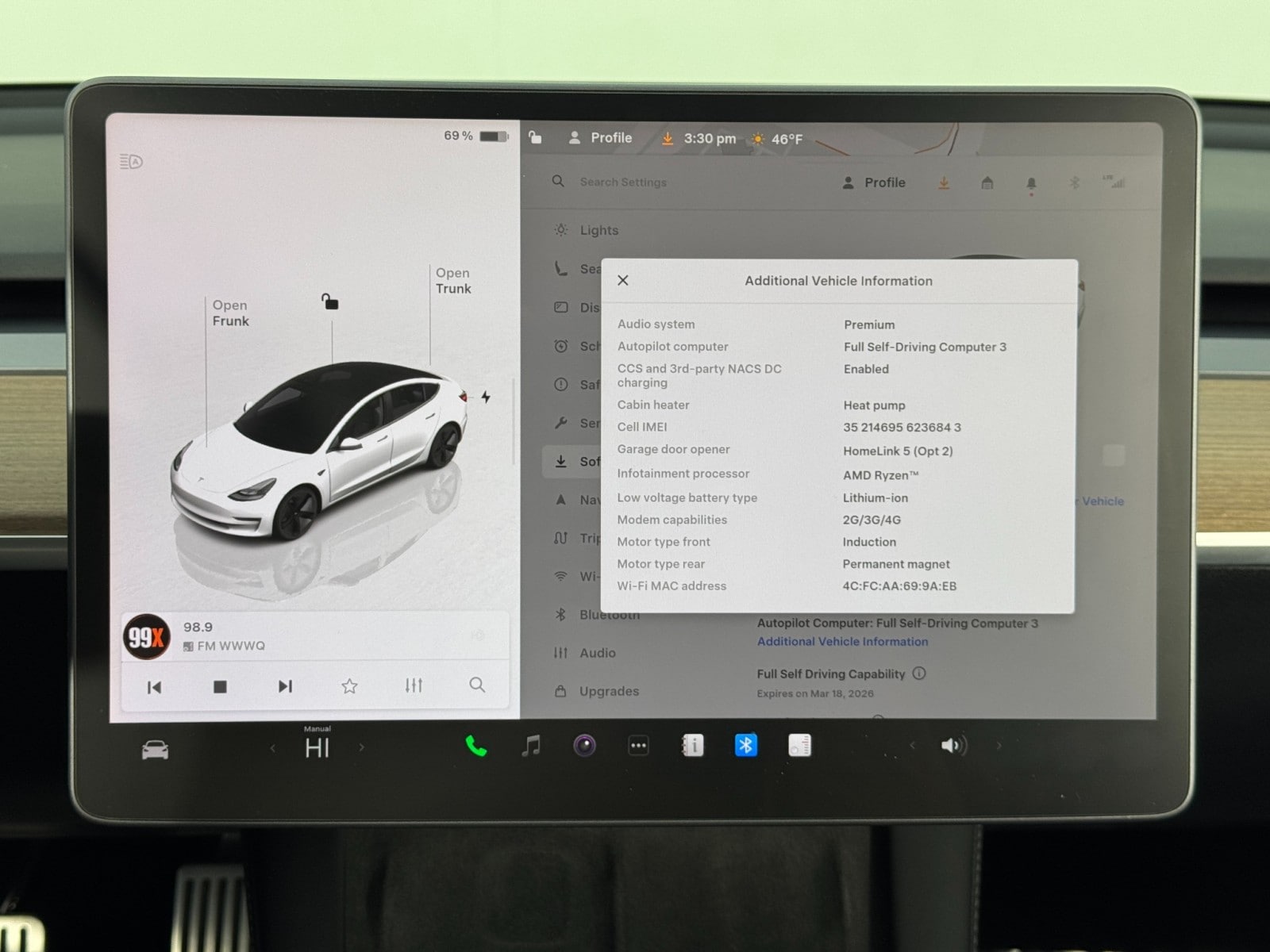Viewport: 1270px width, 952px height.
Task: Open the Audio settings menu item
Action: tap(597, 653)
